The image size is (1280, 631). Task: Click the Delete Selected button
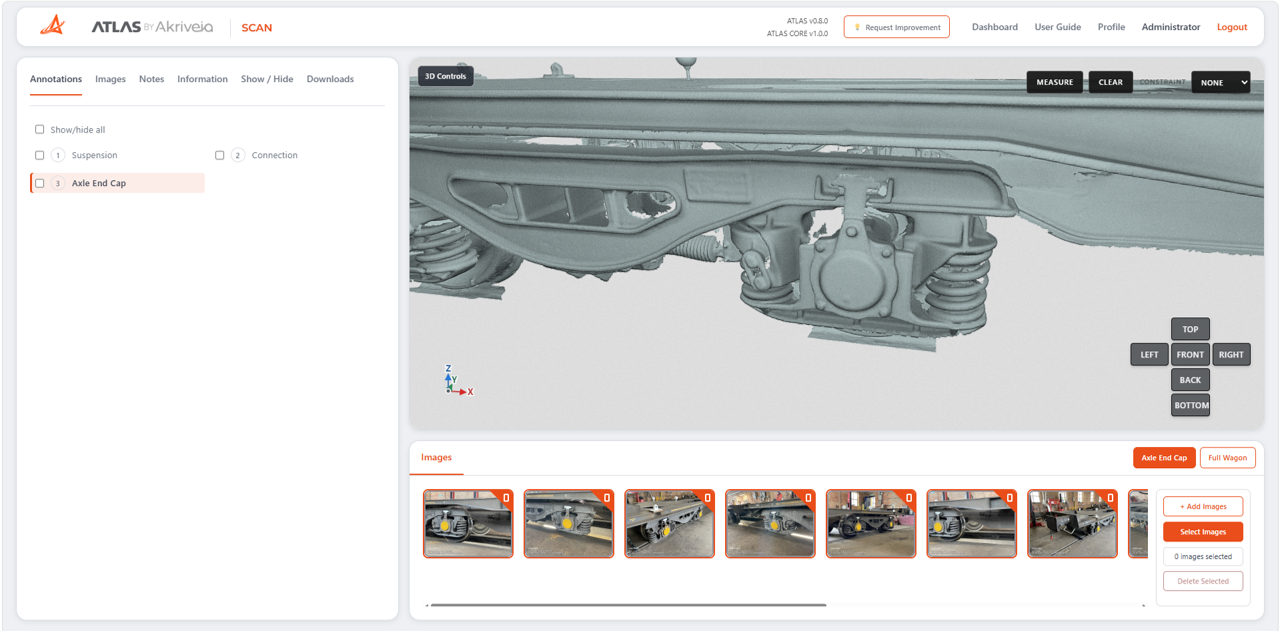tap(1203, 581)
